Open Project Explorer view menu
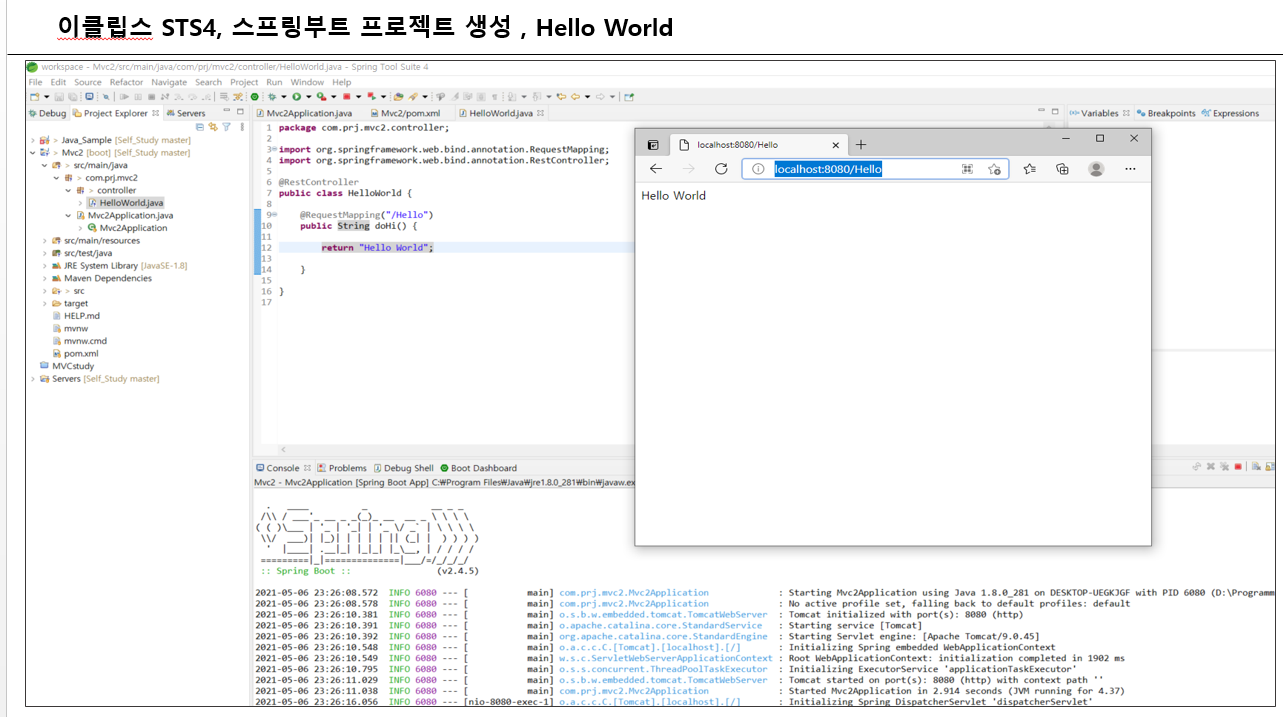 [x=242, y=127]
